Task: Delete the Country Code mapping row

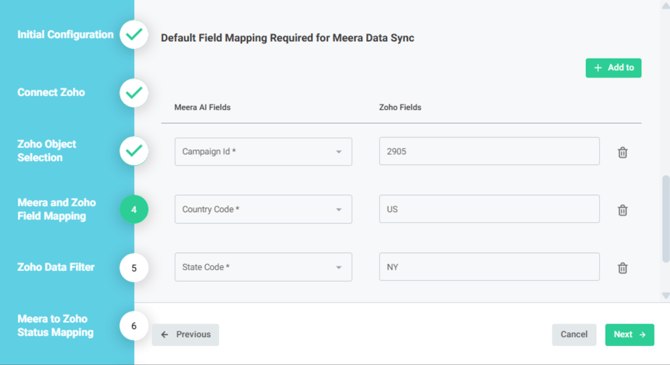Action: coord(623,210)
